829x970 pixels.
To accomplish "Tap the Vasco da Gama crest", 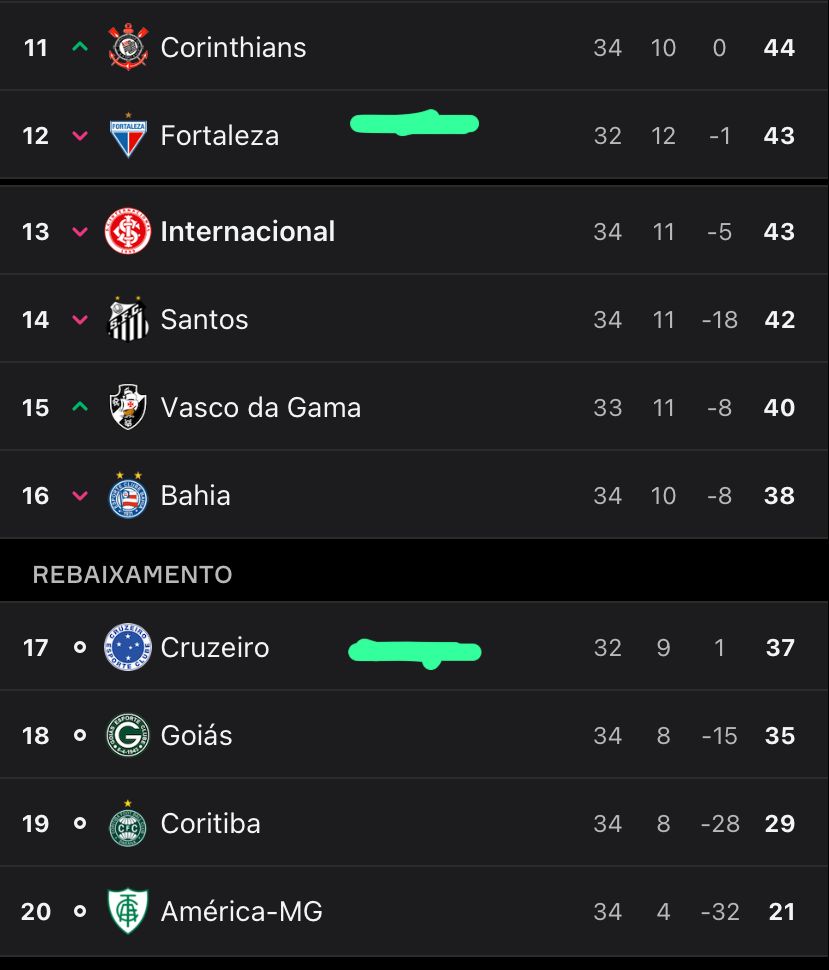I will (128, 407).
